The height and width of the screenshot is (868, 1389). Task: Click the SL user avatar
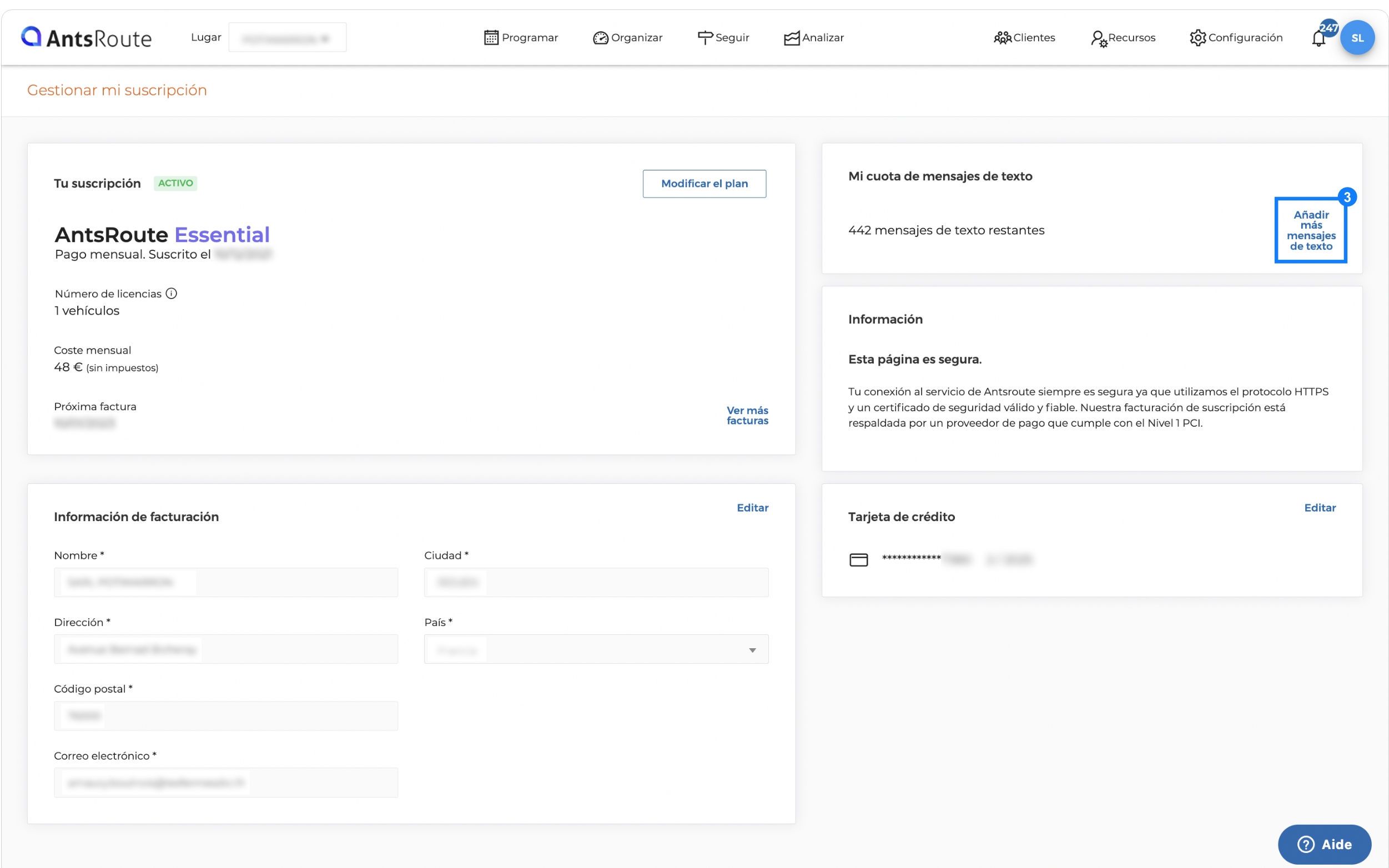click(x=1356, y=38)
